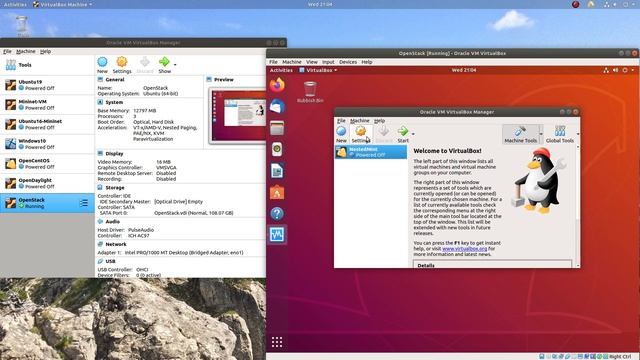Launch Firefox from guest Ubuntu dock
Screen dimensions: 640x360
click(x=277, y=85)
